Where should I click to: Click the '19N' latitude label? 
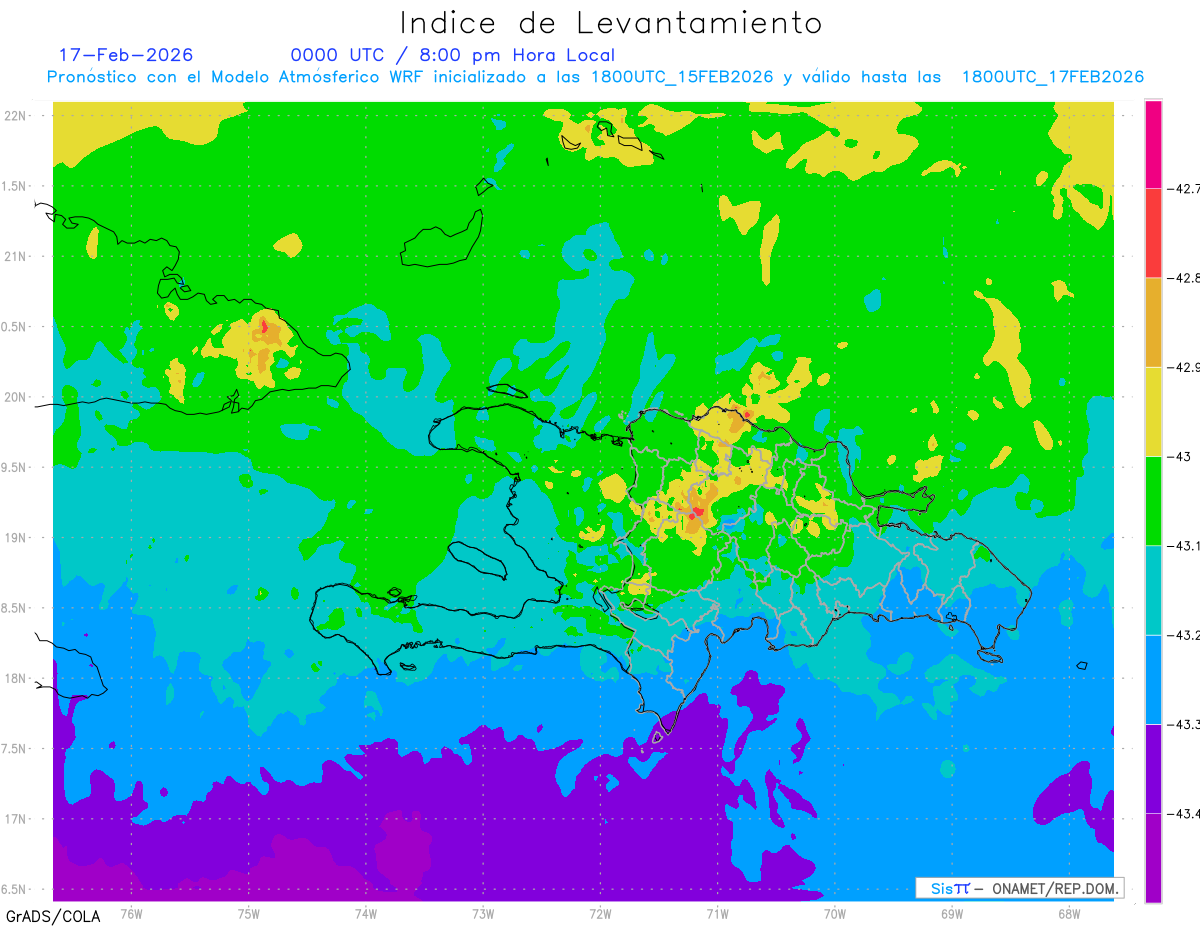coord(17,537)
